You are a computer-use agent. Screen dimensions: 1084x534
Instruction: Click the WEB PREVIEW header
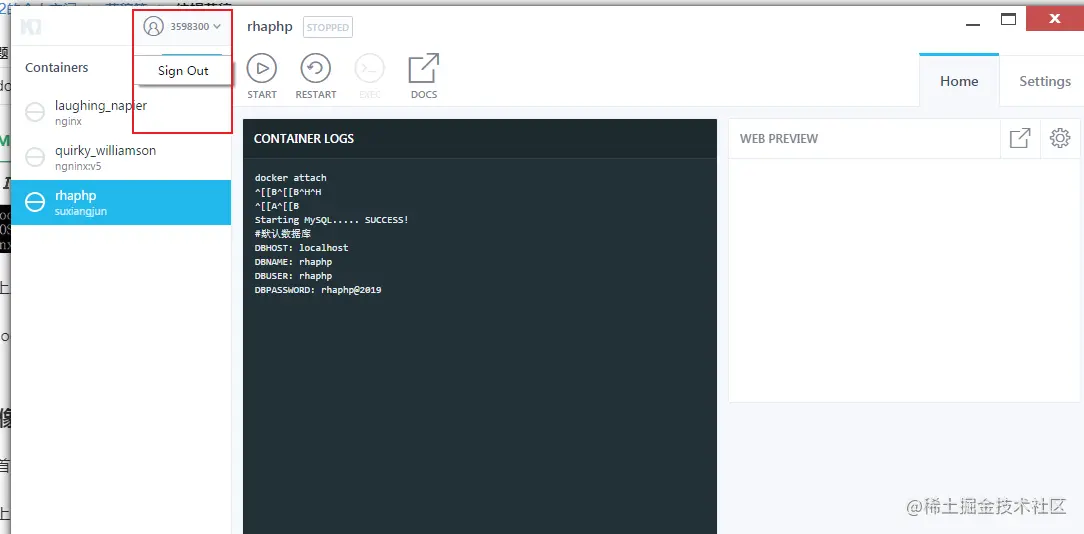tap(778, 138)
